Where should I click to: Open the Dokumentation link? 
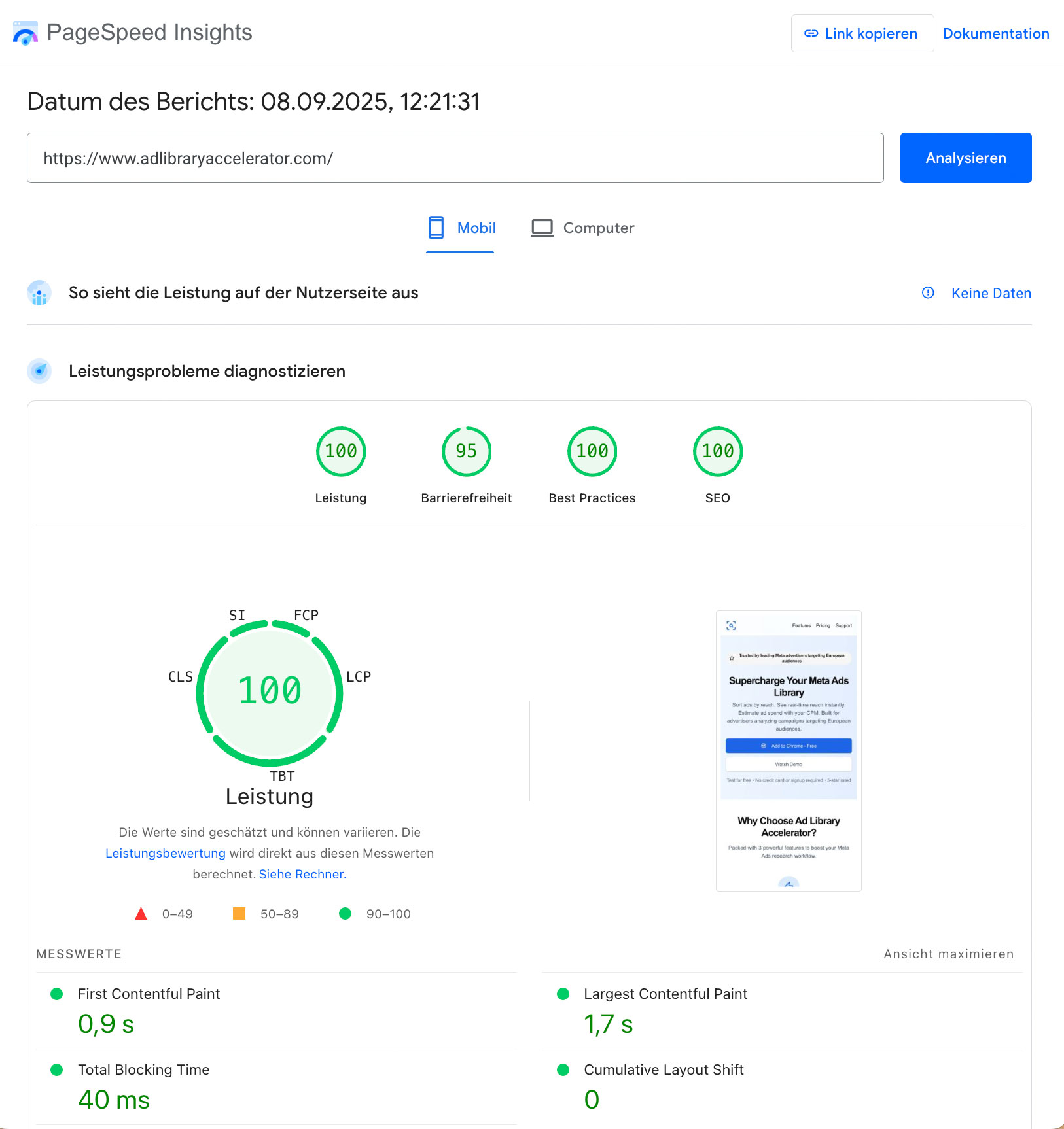pos(995,33)
